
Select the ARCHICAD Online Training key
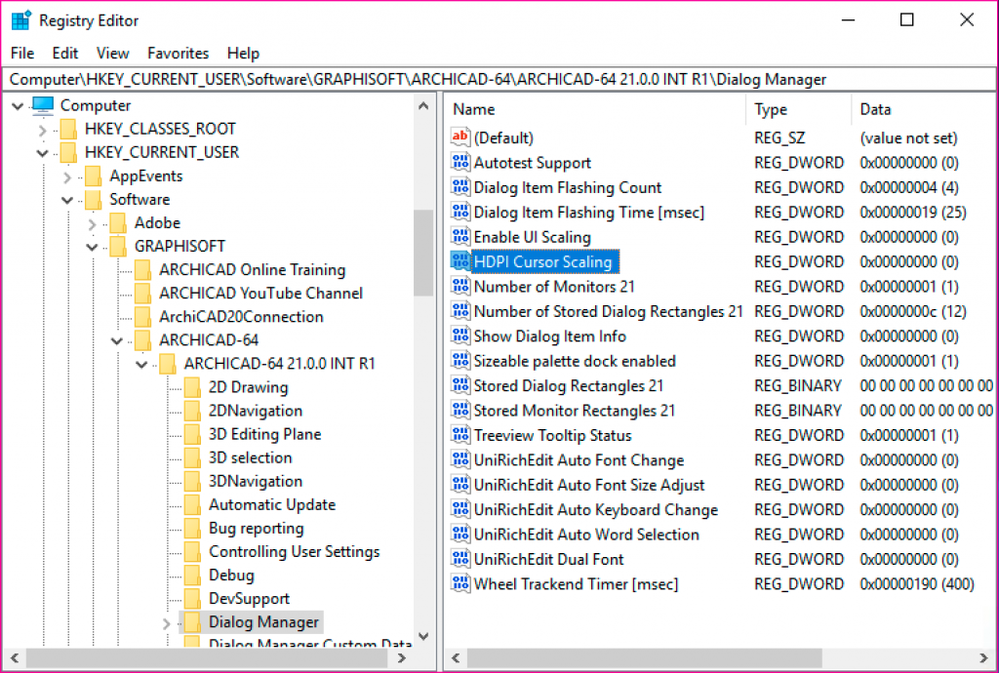[x=252, y=270]
